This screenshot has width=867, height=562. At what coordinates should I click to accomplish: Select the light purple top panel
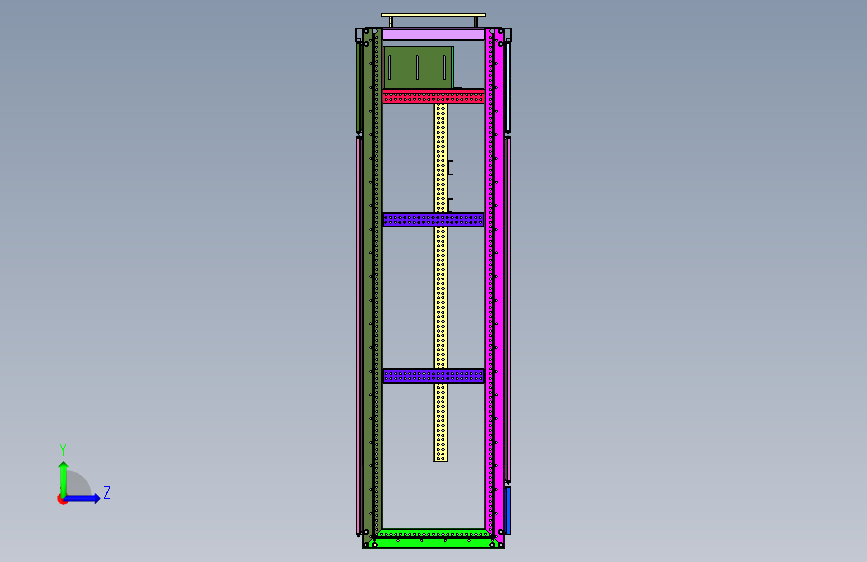tap(434, 35)
